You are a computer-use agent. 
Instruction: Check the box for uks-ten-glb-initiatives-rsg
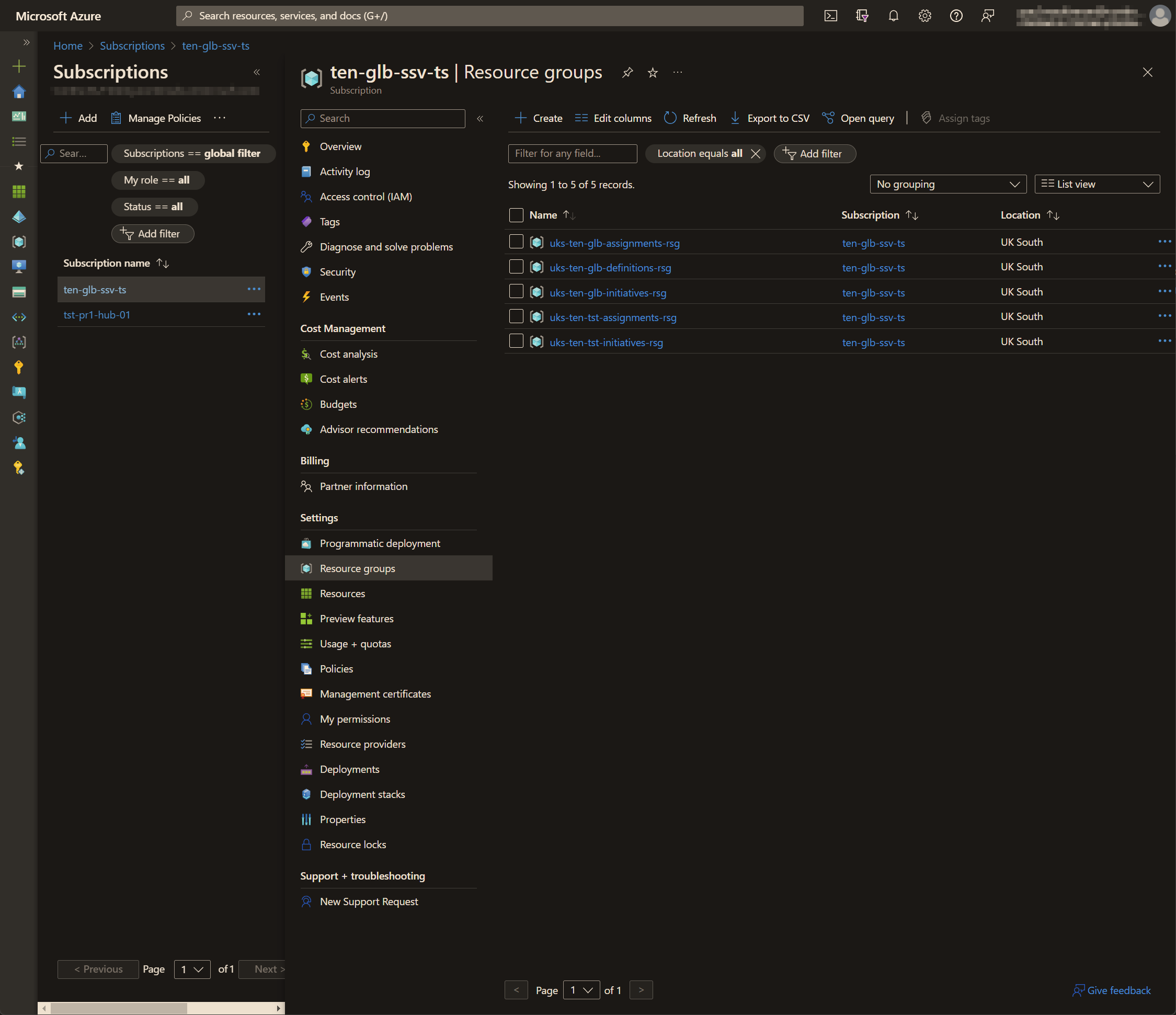(516, 292)
